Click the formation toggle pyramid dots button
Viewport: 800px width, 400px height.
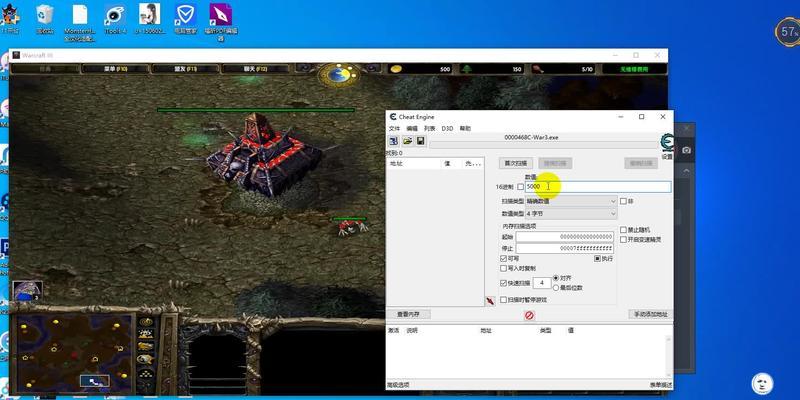146,374
